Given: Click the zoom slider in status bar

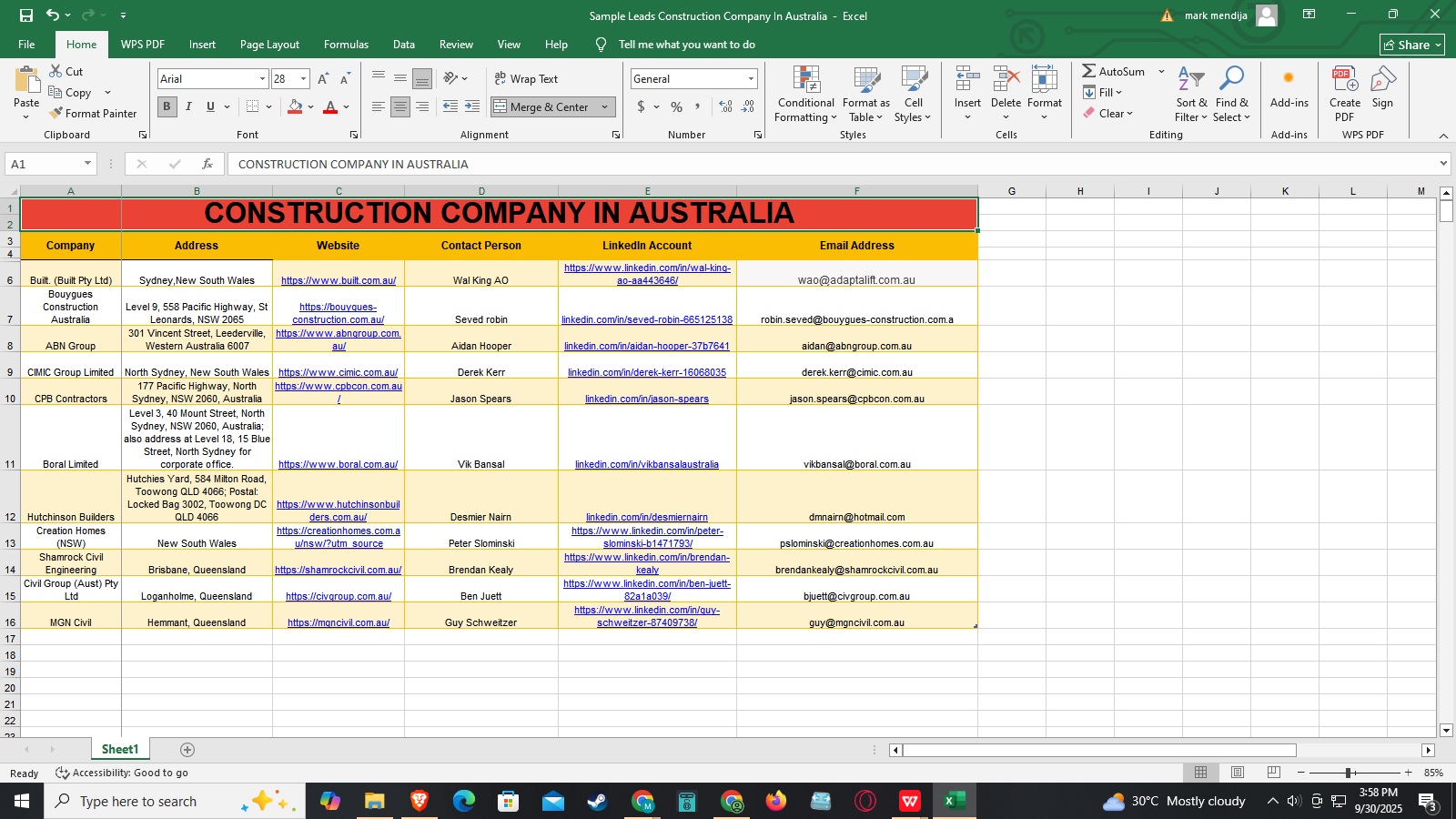Looking at the screenshot, I should 1349,773.
